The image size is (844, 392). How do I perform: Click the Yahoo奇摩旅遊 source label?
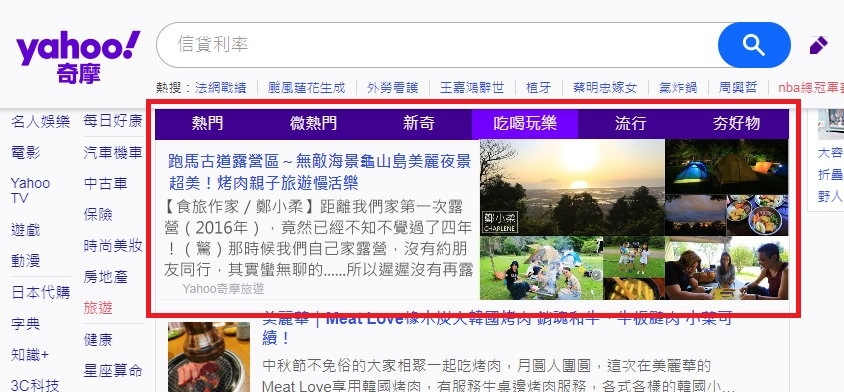223,289
